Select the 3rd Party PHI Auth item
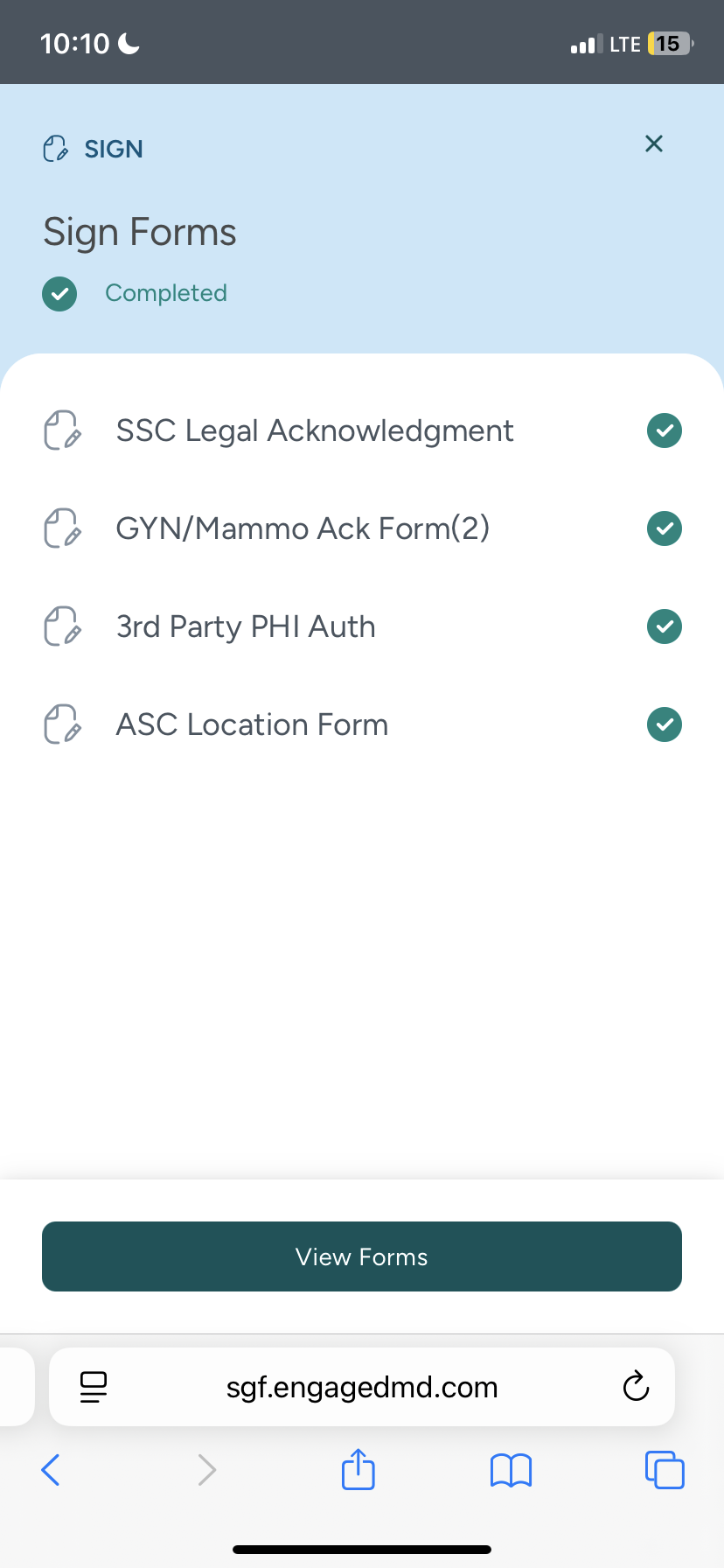 click(x=246, y=626)
